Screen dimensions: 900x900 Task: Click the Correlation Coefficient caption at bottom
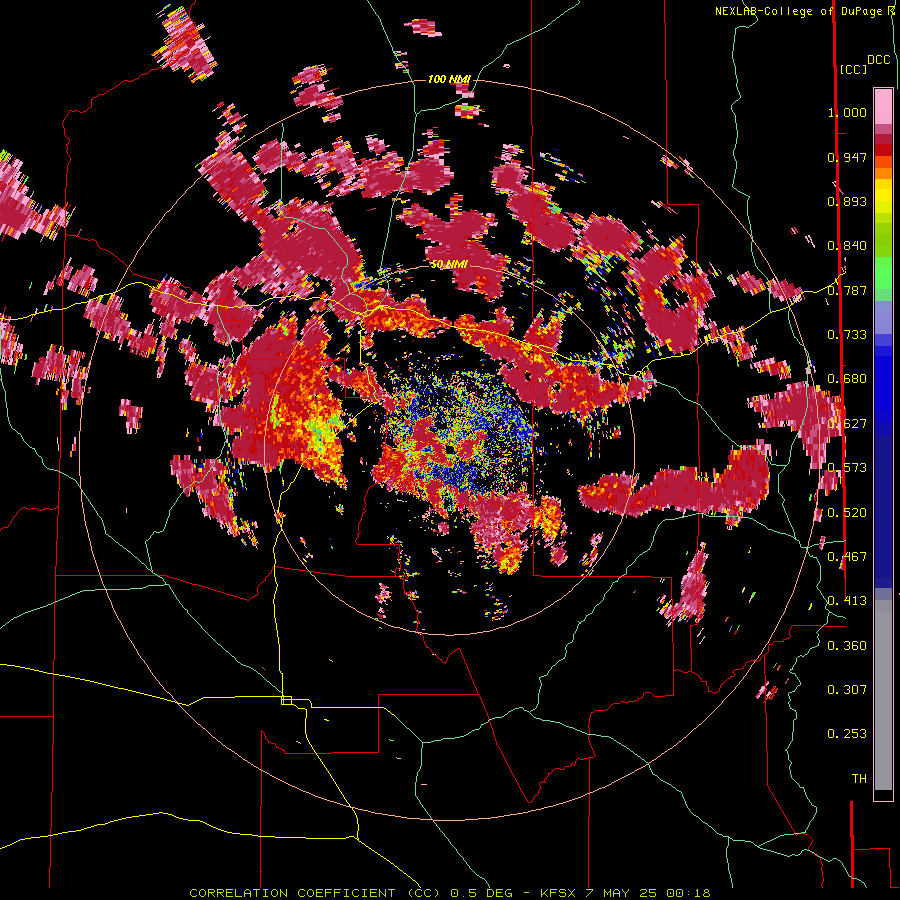[x=450, y=893]
